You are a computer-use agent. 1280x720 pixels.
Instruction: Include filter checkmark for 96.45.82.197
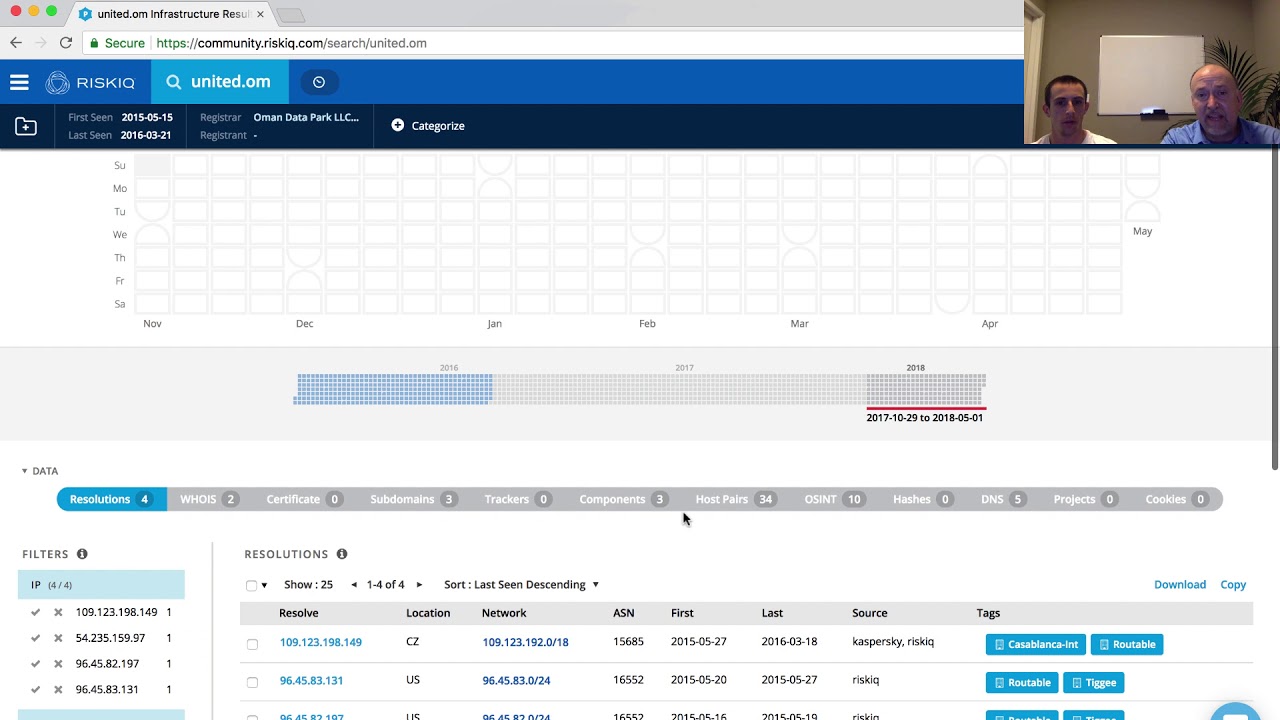(x=36, y=664)
